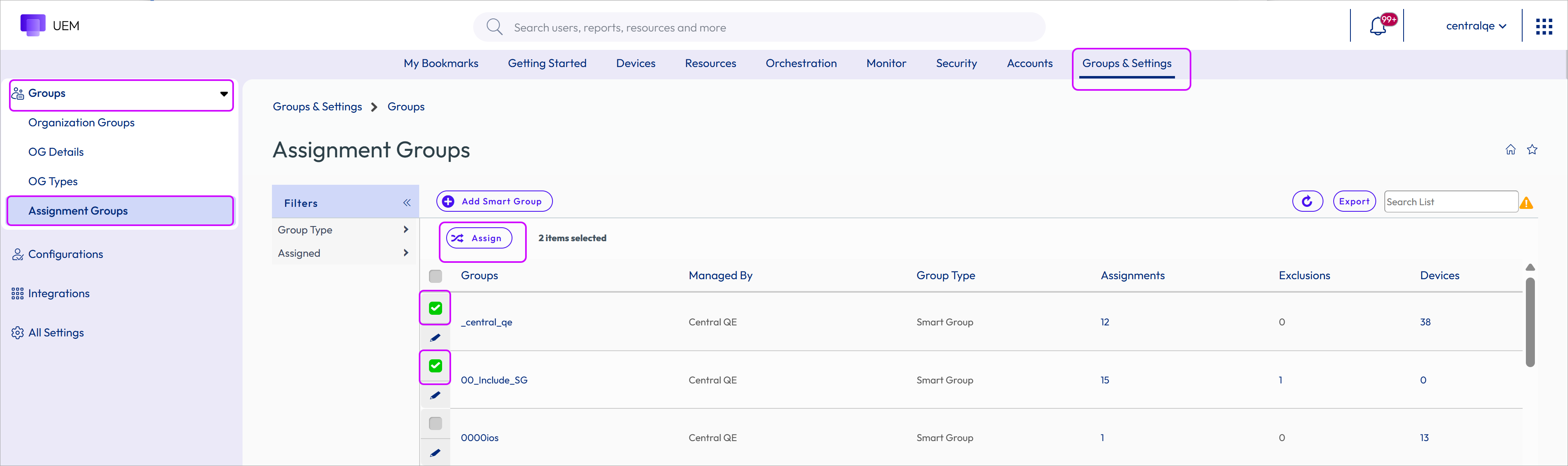Click the refresh list icon
The image size is (1568, 466).
coord(1307,202)
